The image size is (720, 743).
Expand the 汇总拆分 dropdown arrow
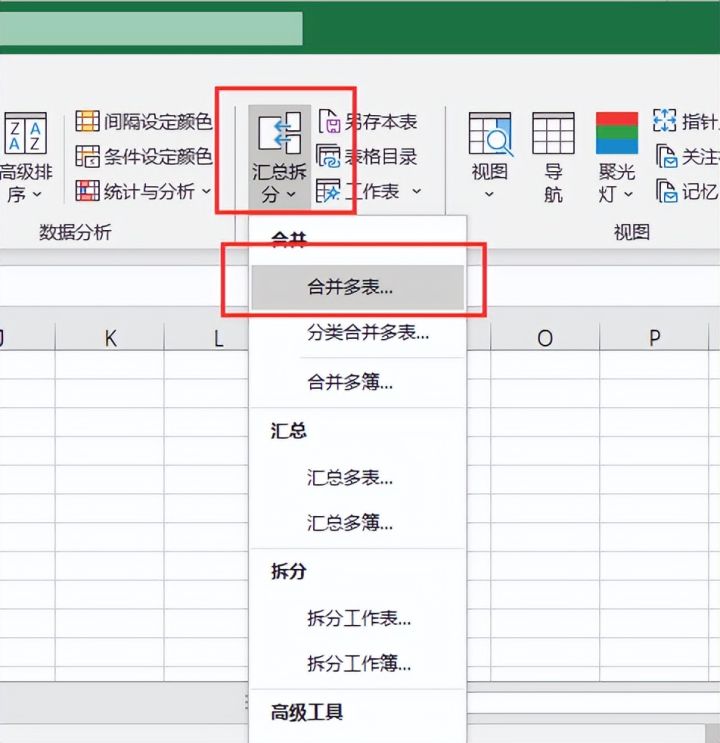tap(291, 194)
